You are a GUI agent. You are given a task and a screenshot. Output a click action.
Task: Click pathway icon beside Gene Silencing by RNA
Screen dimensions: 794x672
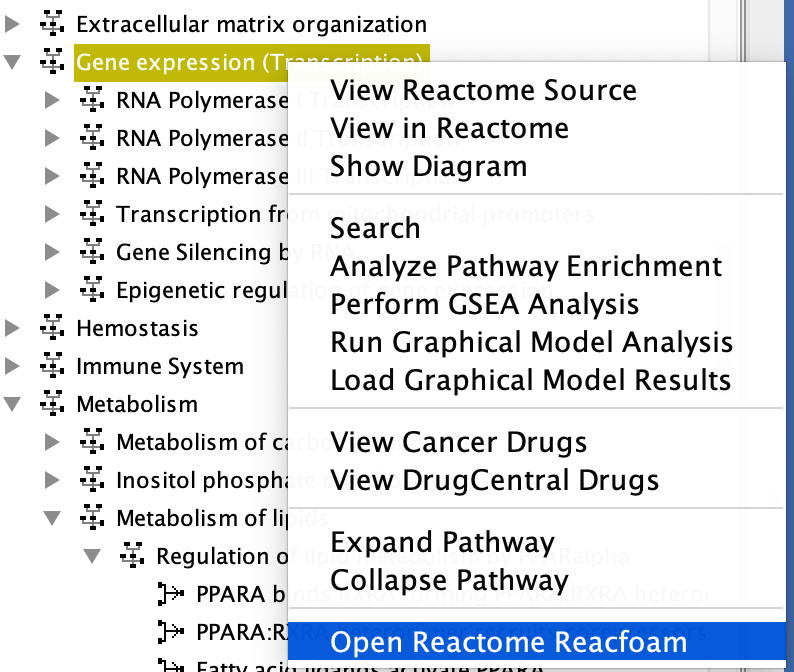click(92, 252)
